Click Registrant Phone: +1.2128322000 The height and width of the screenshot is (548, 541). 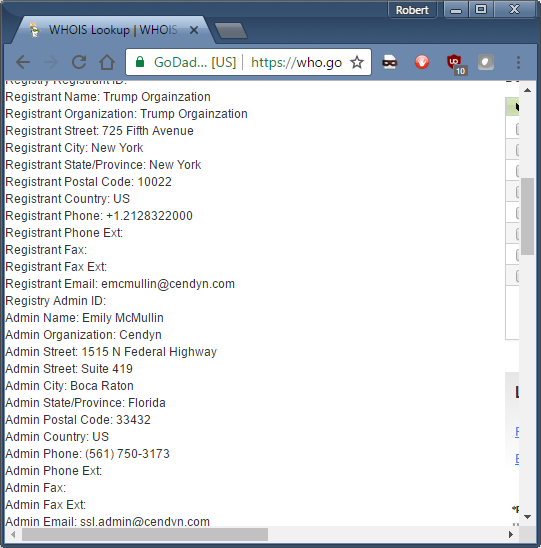coord(99,216)
